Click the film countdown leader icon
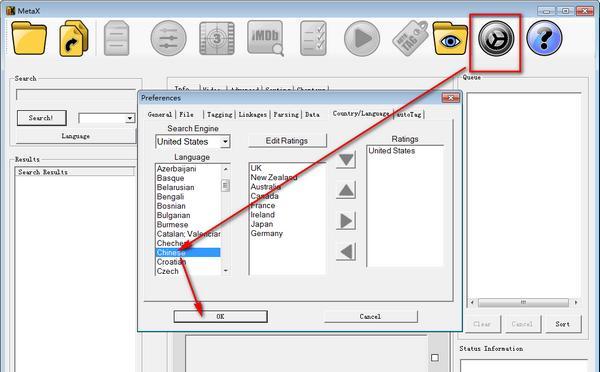The image size is (600, 372). point(217,38)
